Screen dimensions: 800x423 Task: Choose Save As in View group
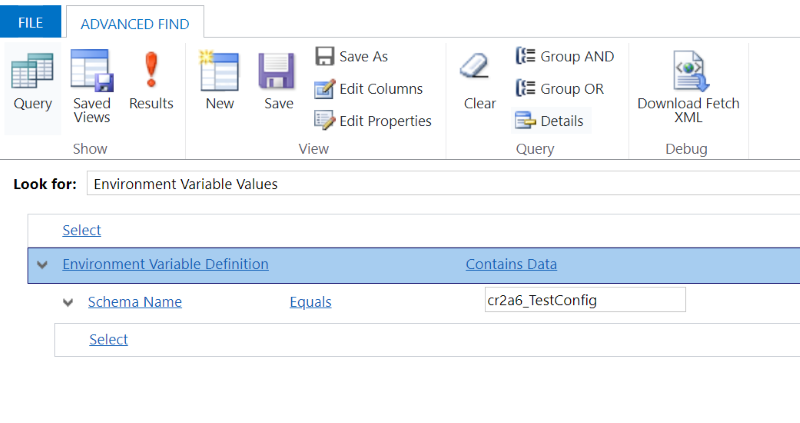click(351, 56)
